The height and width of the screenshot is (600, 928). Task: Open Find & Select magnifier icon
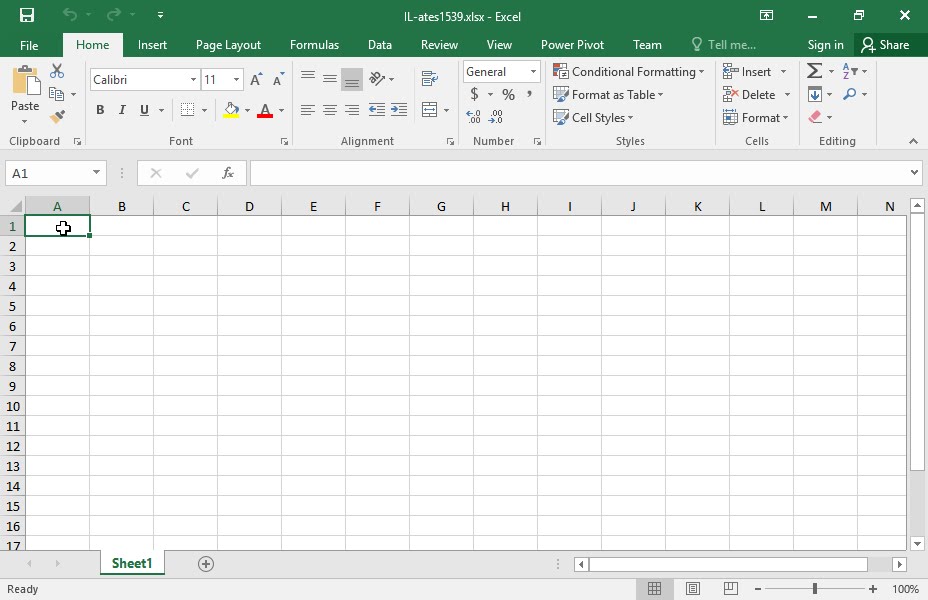tap(850, 94)
